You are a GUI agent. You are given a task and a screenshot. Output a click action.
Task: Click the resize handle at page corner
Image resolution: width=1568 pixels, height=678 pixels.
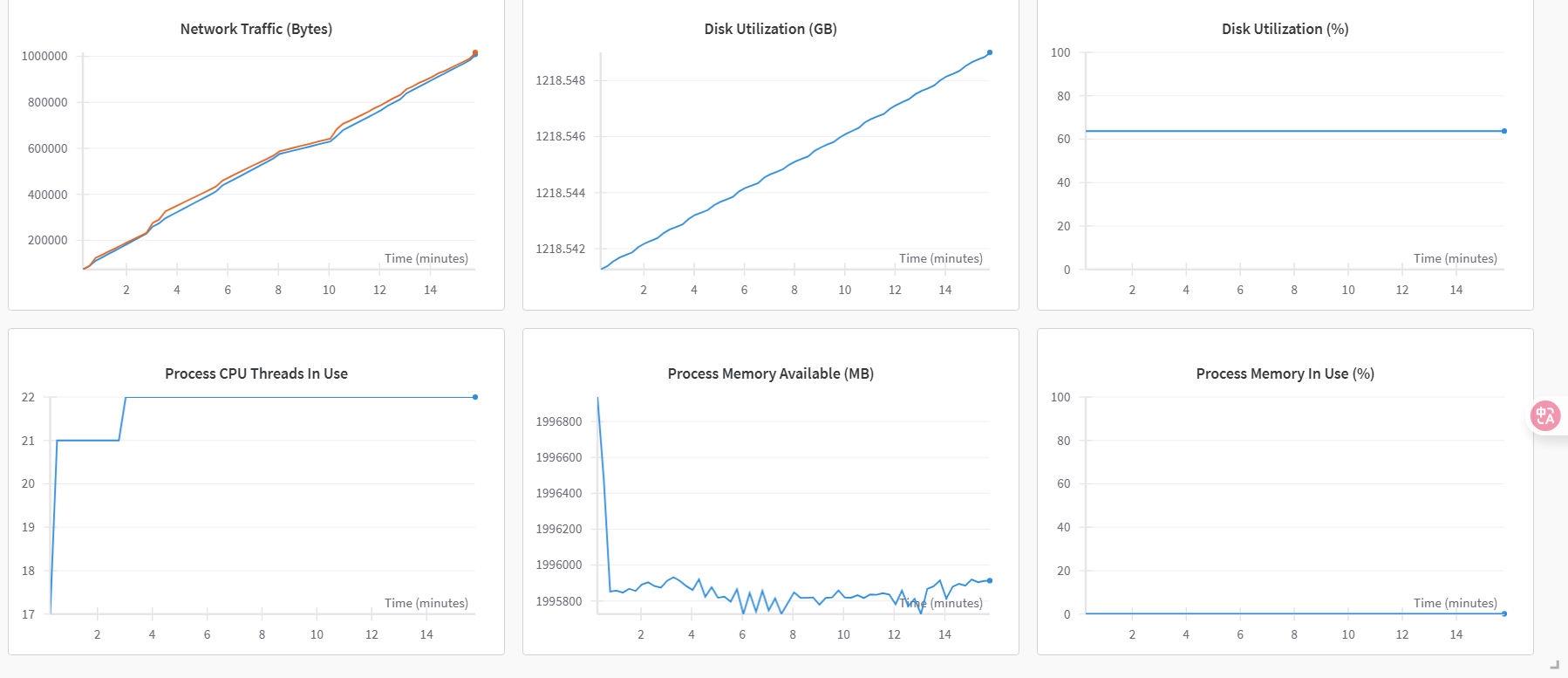pyautogui.click(x=1554, y=665)
